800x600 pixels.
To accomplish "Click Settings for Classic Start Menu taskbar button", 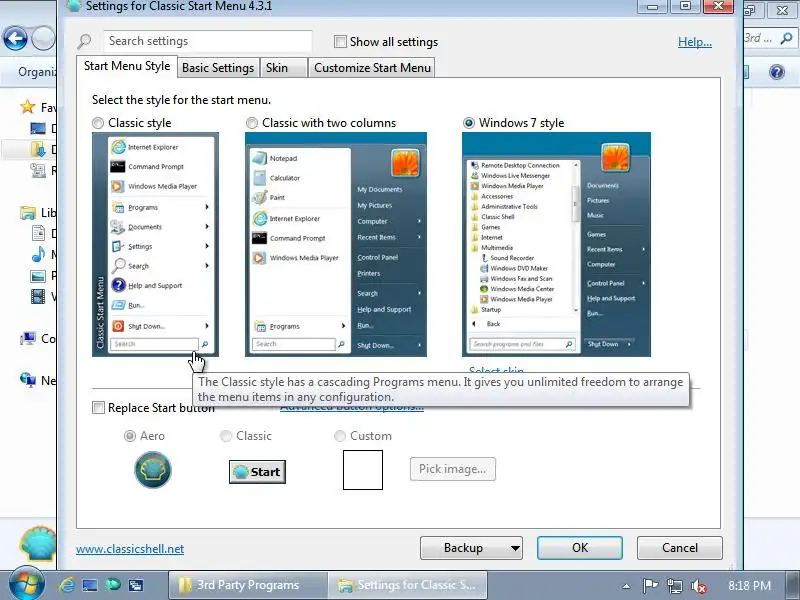I will click(x=408, y=585).
